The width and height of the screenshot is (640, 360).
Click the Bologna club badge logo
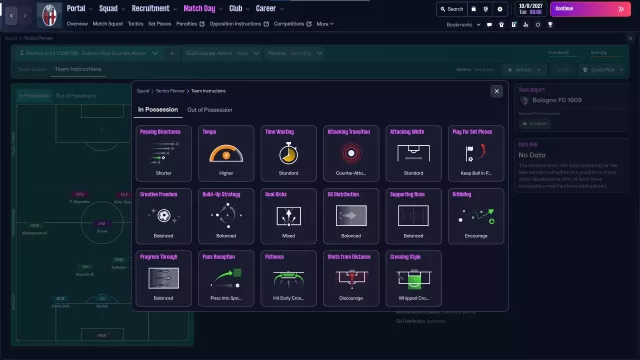pos(49,15)
